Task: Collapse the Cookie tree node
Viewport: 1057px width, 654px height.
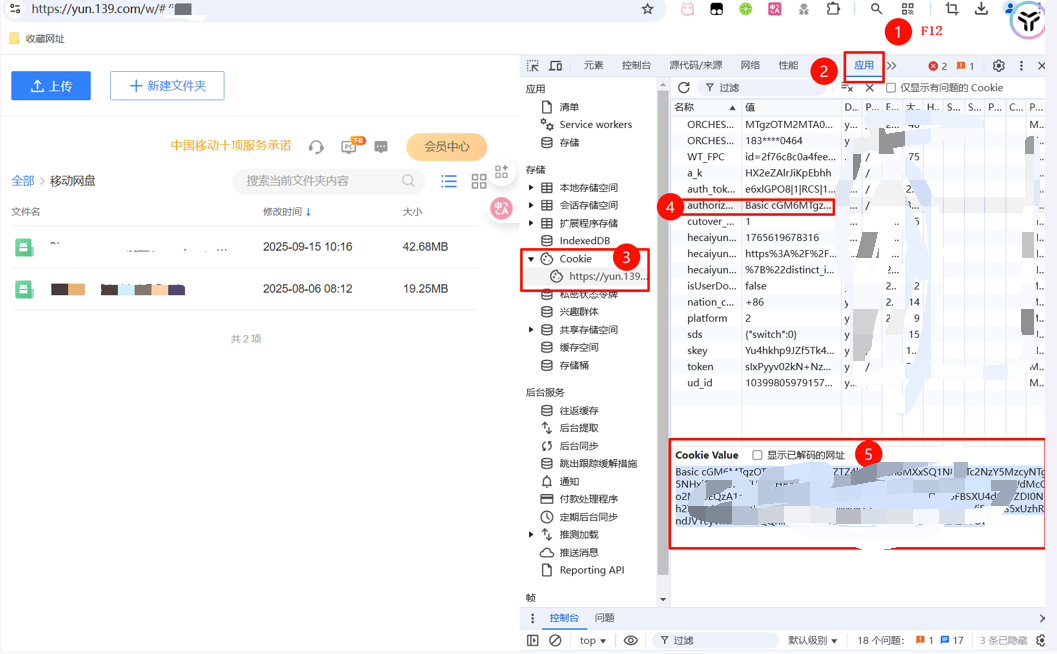Action: [x=531, y=259]
